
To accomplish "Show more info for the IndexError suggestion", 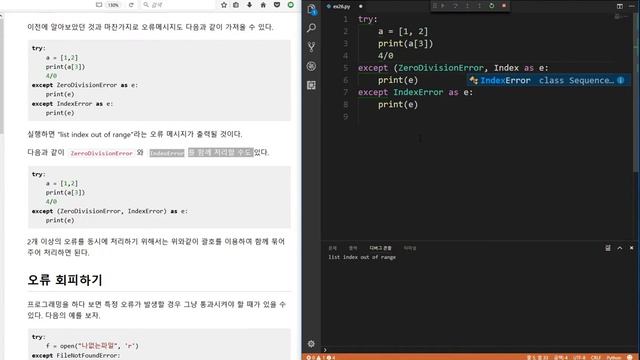I will point(620,80).
